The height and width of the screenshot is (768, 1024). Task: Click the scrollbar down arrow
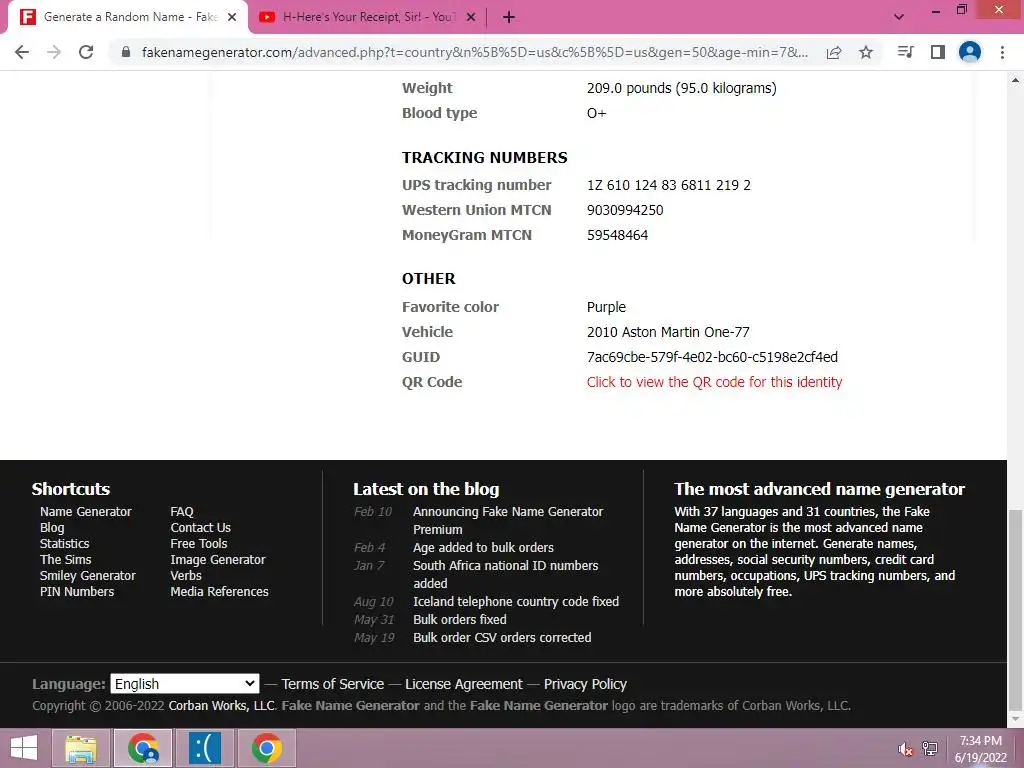(x=1016, y=720)
